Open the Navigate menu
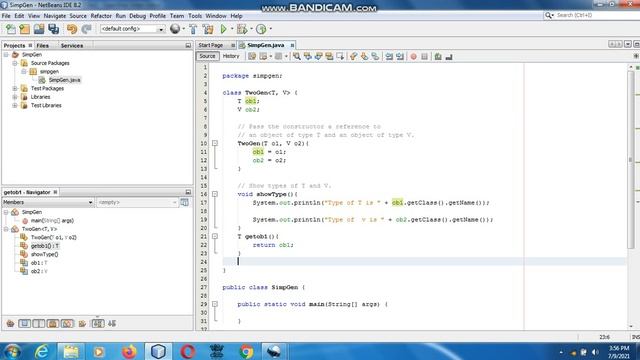Screen dimensions: 640x360 (55, 16)
